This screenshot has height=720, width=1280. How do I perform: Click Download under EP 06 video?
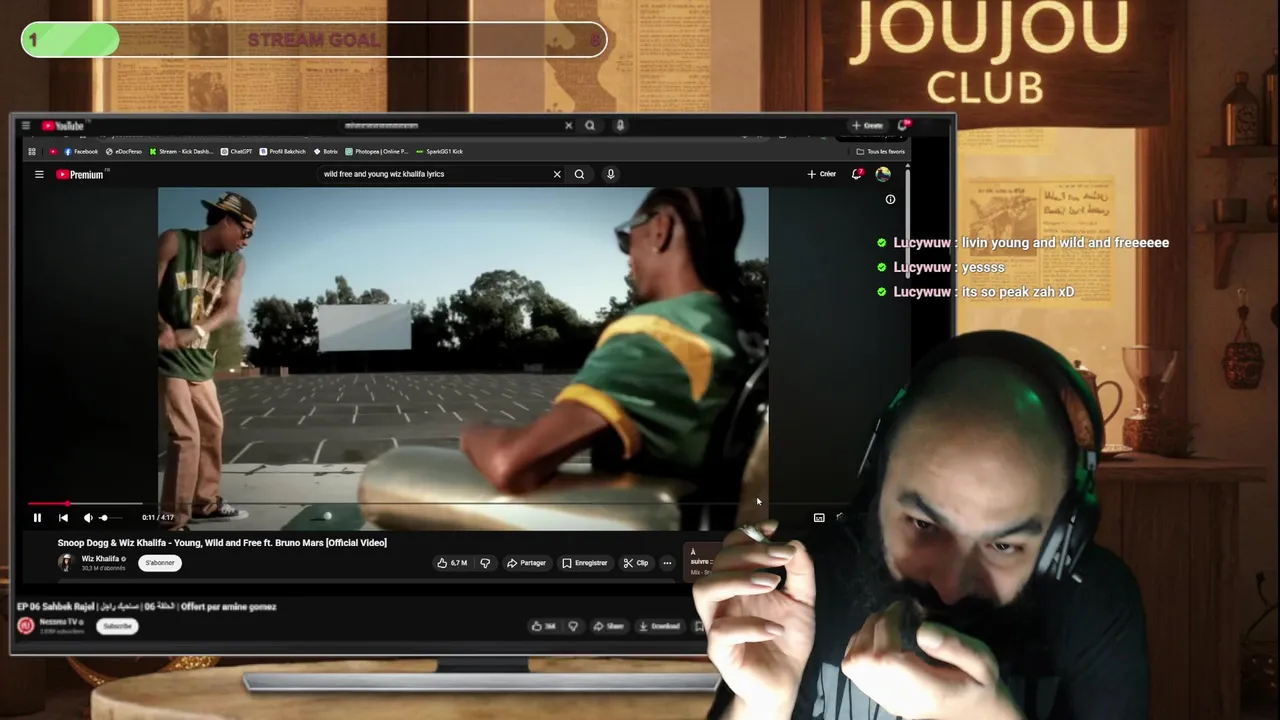pos(660,626)
